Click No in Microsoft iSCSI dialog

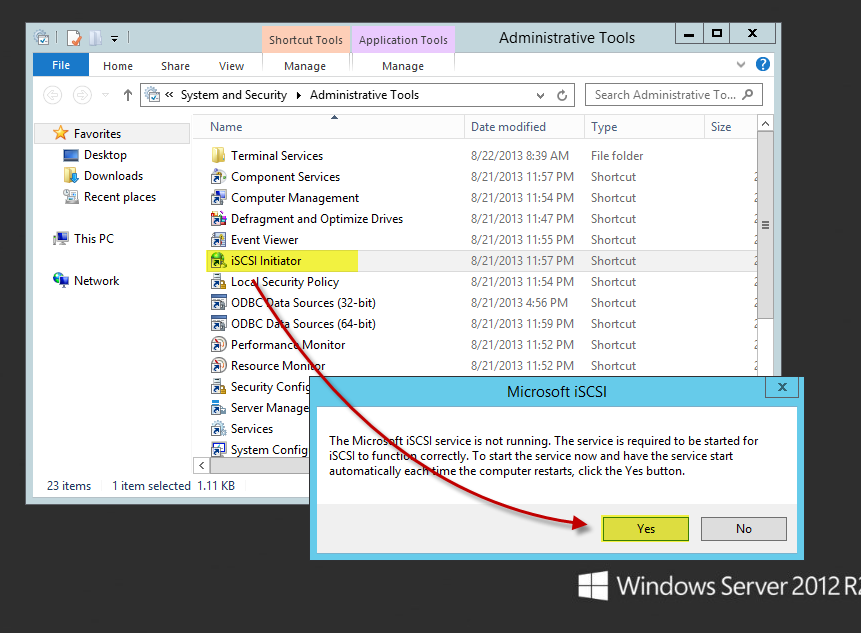point(743,529)
